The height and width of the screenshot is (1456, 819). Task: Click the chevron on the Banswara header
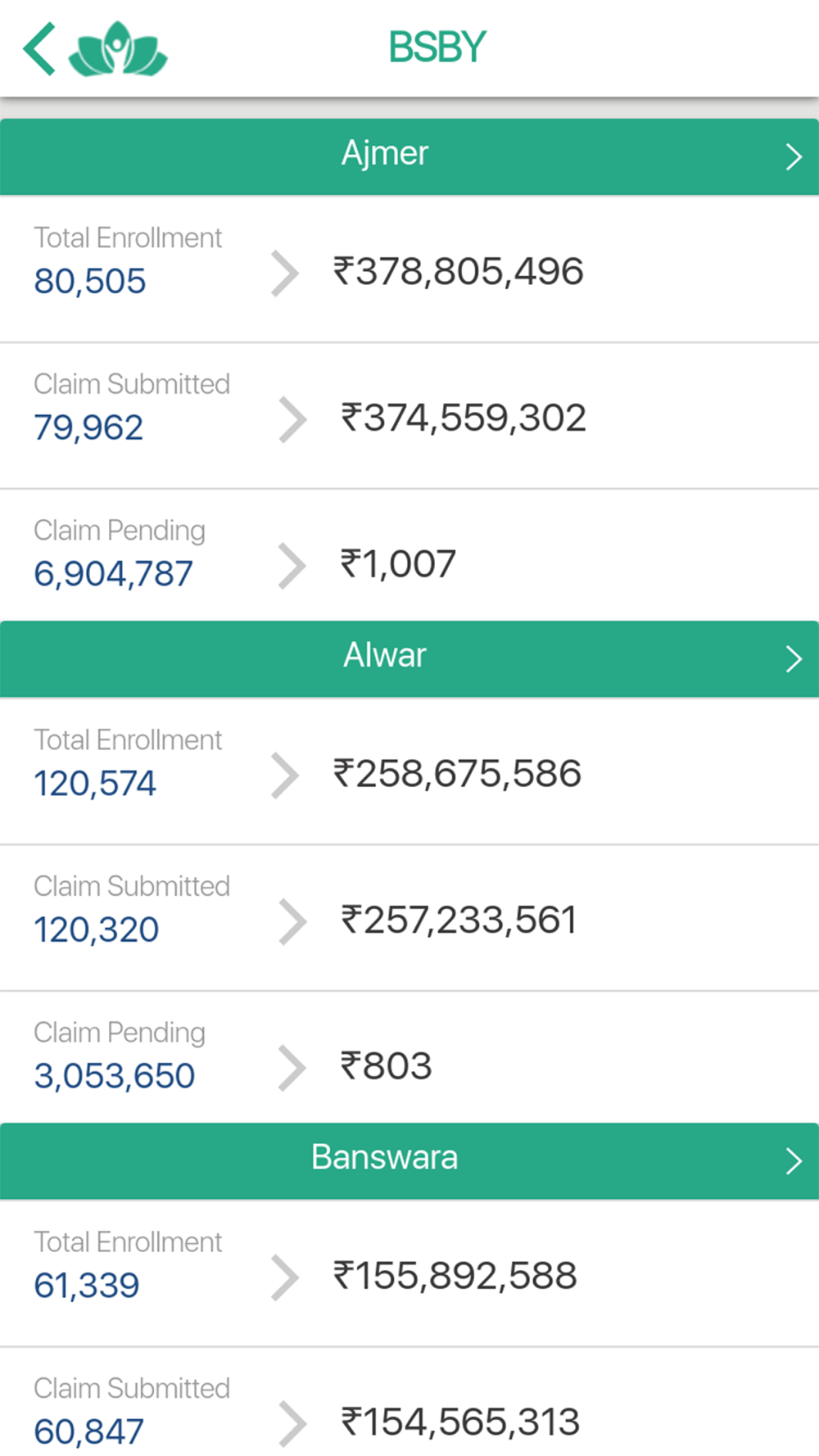793,1160
